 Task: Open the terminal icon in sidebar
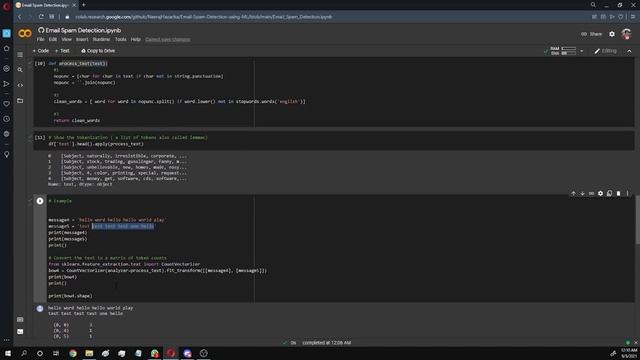point(20,331)
